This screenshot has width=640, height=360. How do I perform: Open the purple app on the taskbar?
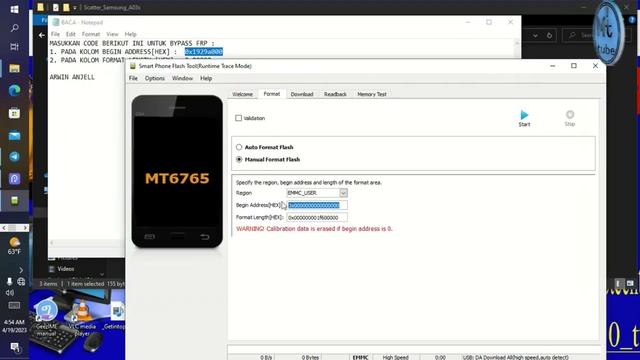pos(14,179)
